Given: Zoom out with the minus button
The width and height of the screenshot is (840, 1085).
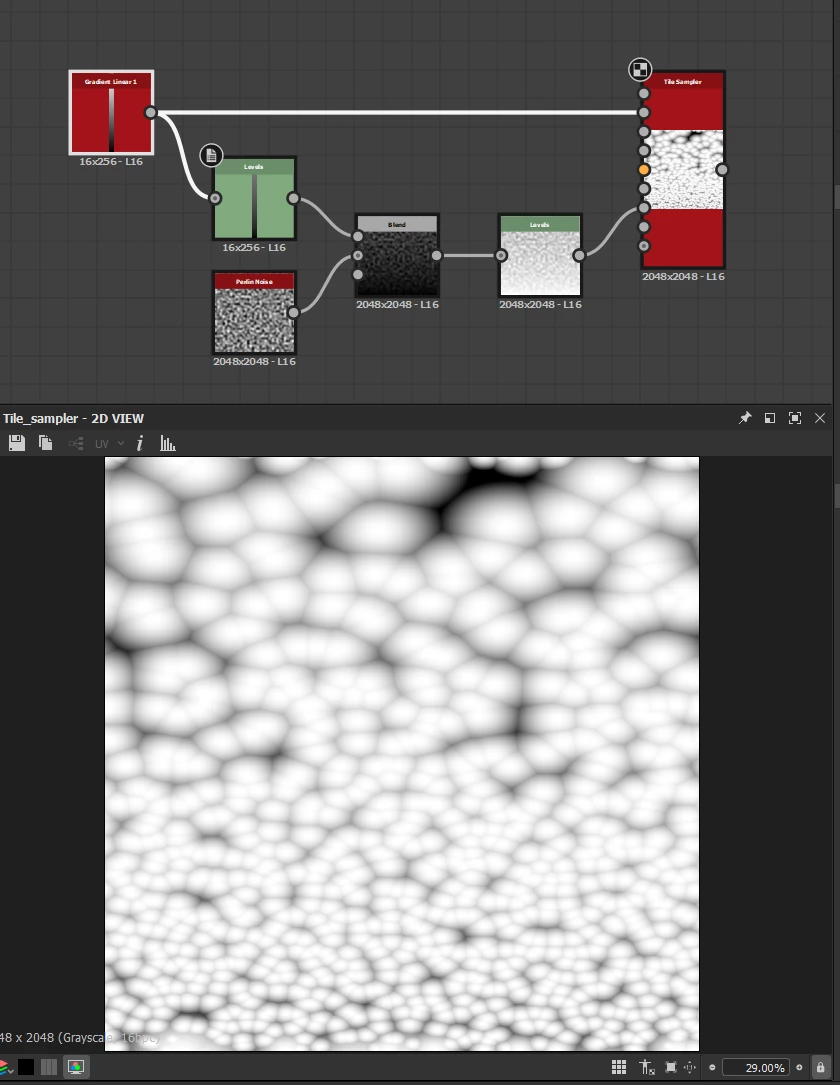Looking at the screenshot, I should click(712, 1068).
